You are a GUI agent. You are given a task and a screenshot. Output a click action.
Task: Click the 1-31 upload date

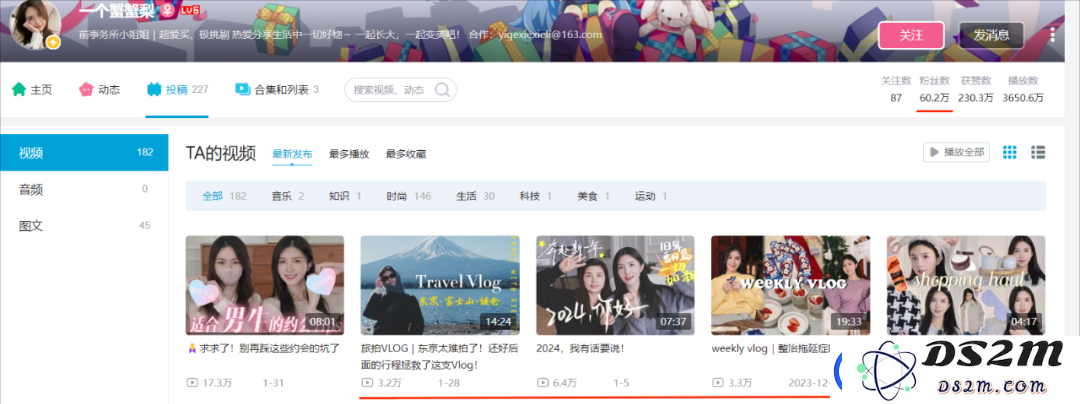click(273, 383)
